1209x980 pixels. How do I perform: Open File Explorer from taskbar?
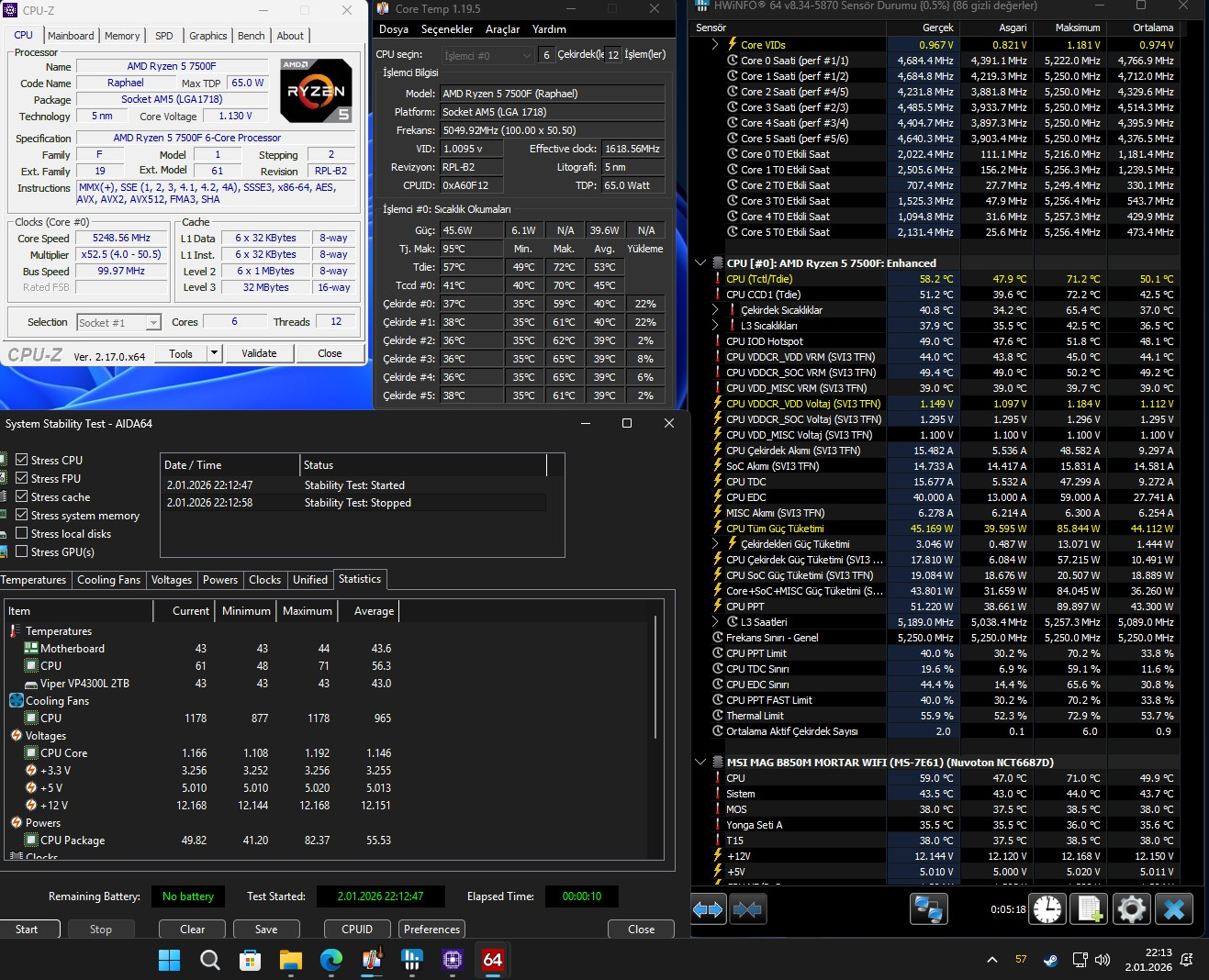[290, 960]
